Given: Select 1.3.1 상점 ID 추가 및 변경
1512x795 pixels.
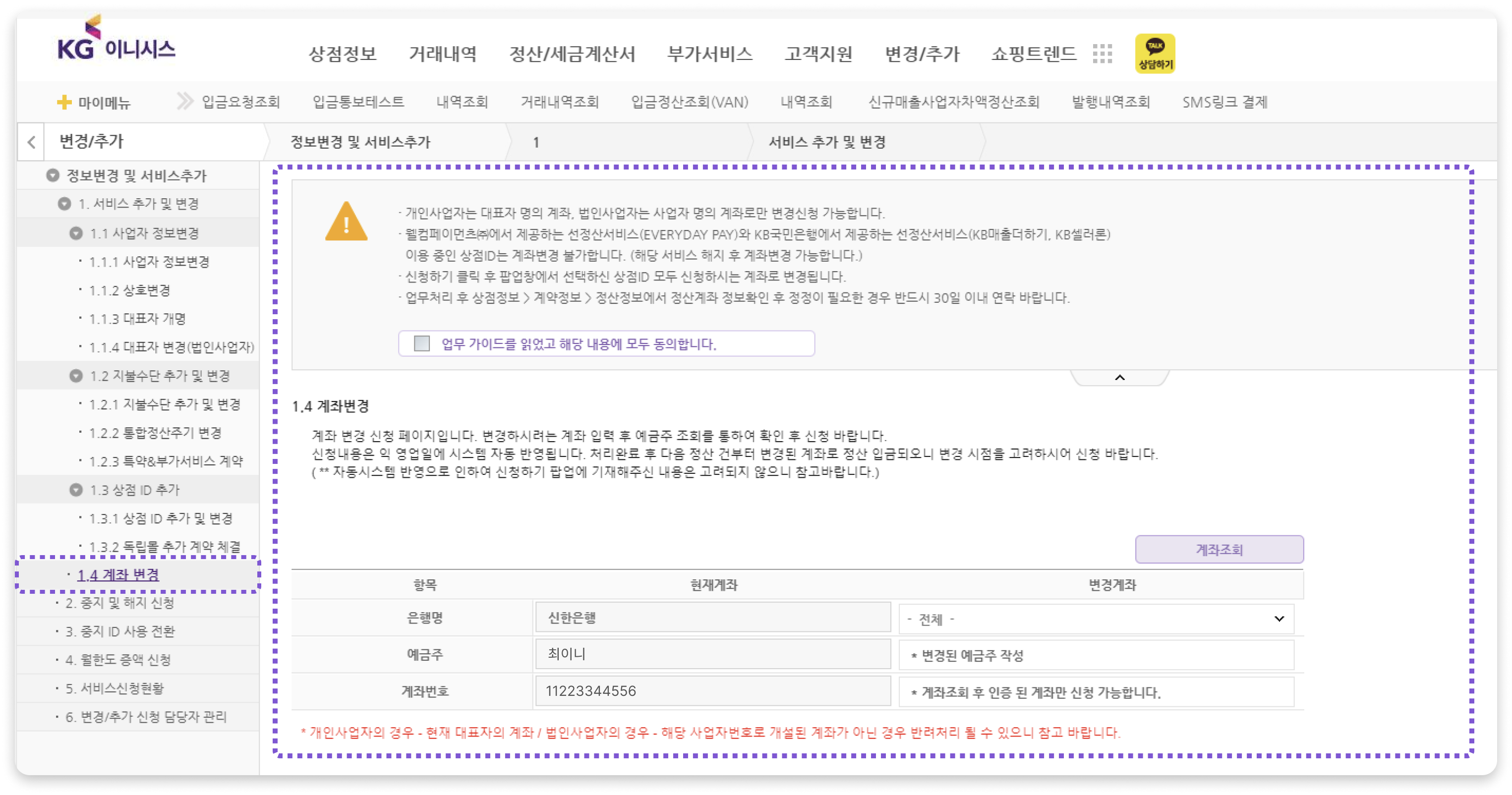Looking at the screenshot, I should point(161,518).
